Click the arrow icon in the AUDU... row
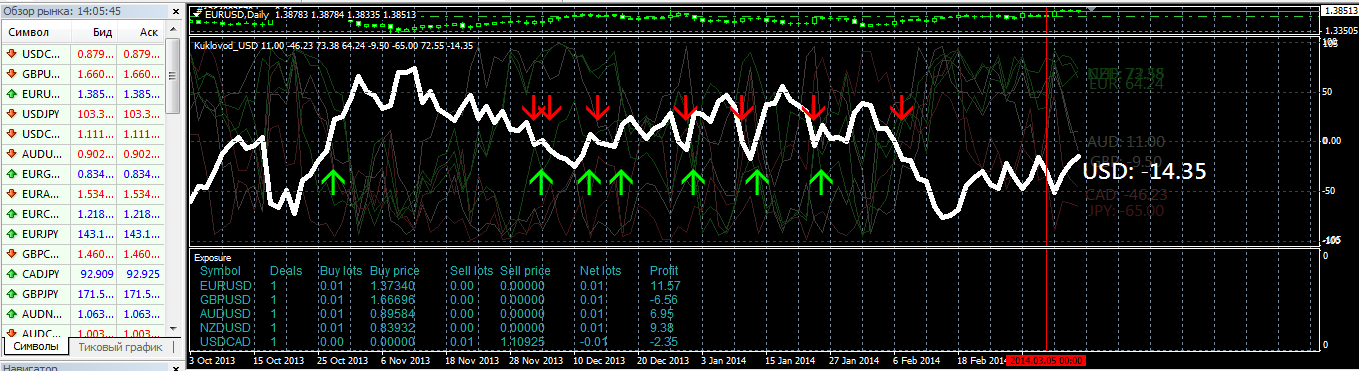This screenshot has width=1359, height=371. click(x=11, y=153)
